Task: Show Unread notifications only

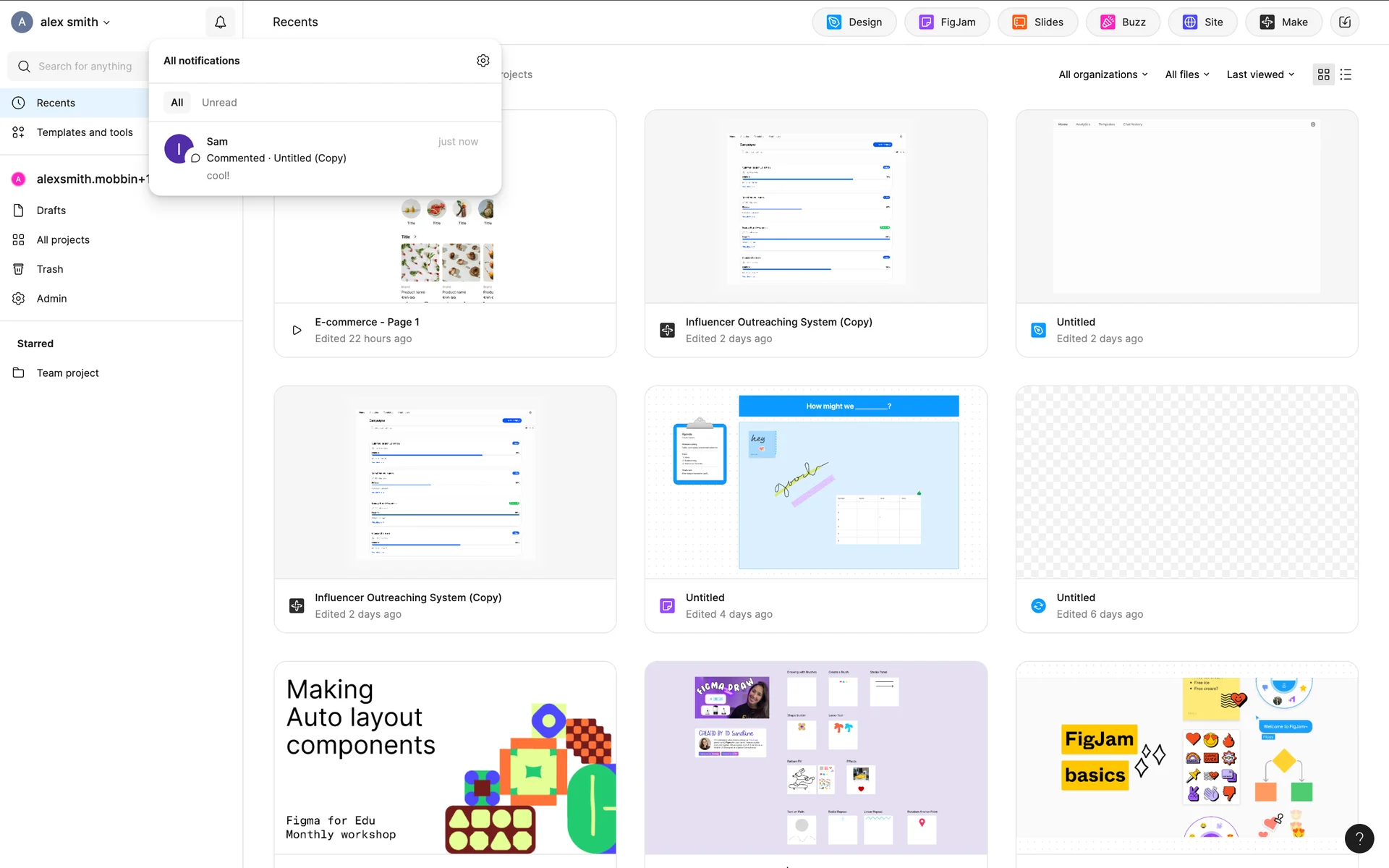Action: click(x=219, y=103)
